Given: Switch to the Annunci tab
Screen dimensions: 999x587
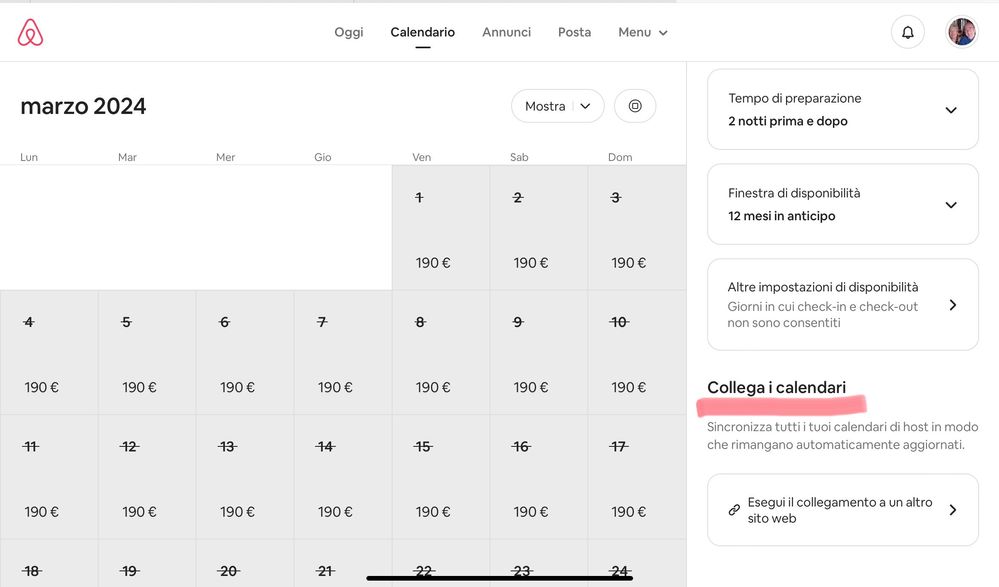Looking at the screenshot, I should point(506,32).
